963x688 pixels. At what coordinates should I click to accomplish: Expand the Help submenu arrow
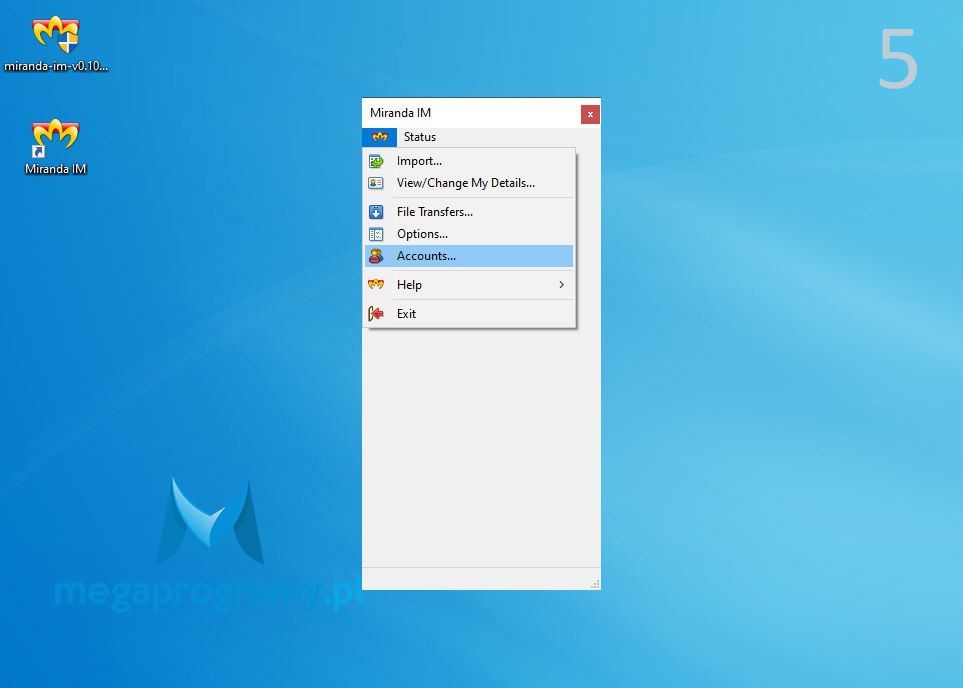(x=561, y=284)
